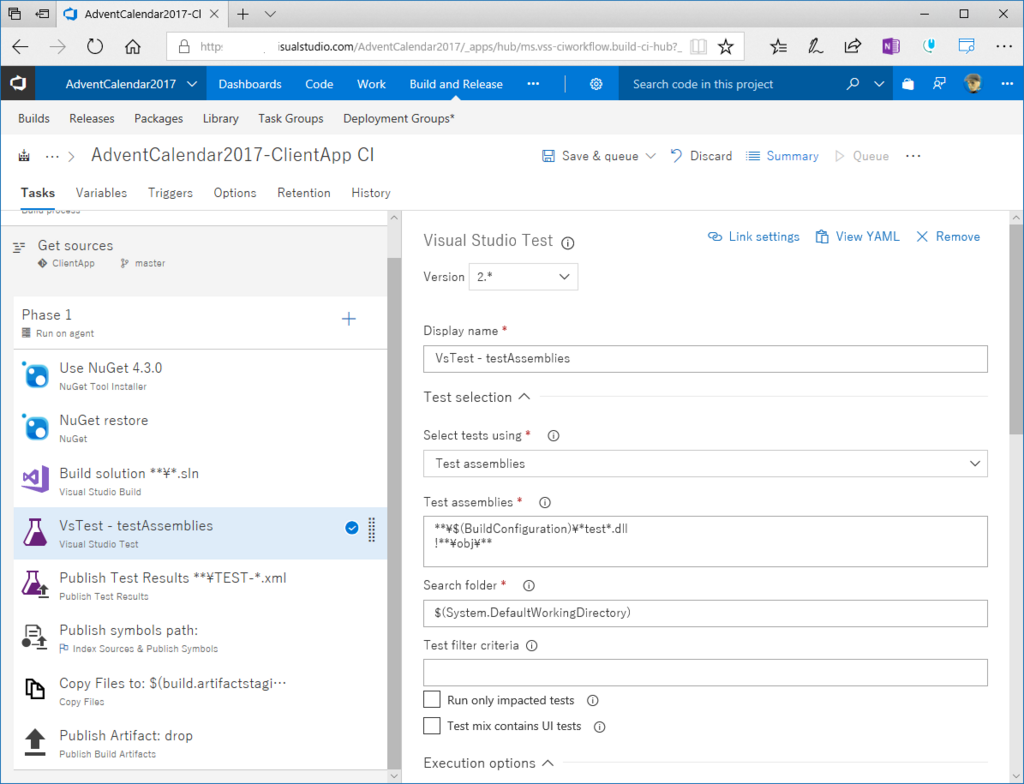Open the build Summary
Viewport: 1024px width, 784px height.
click(x=782, y=156)
